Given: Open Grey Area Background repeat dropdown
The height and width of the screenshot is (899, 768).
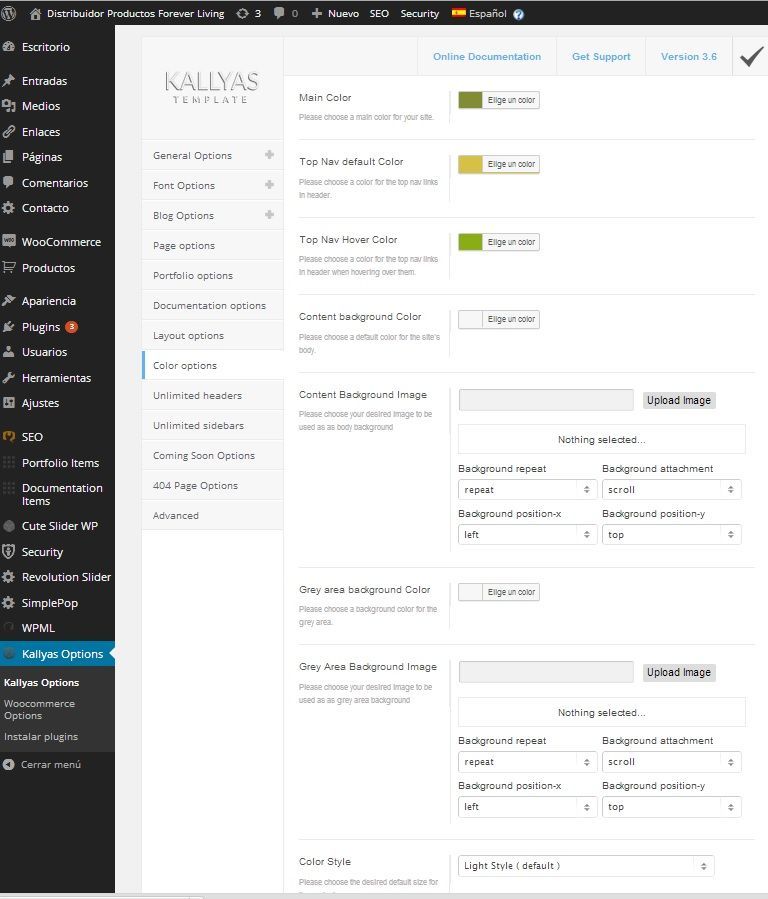Looking at the screenshot, I should pyautogui.click(x=527, y=762).
